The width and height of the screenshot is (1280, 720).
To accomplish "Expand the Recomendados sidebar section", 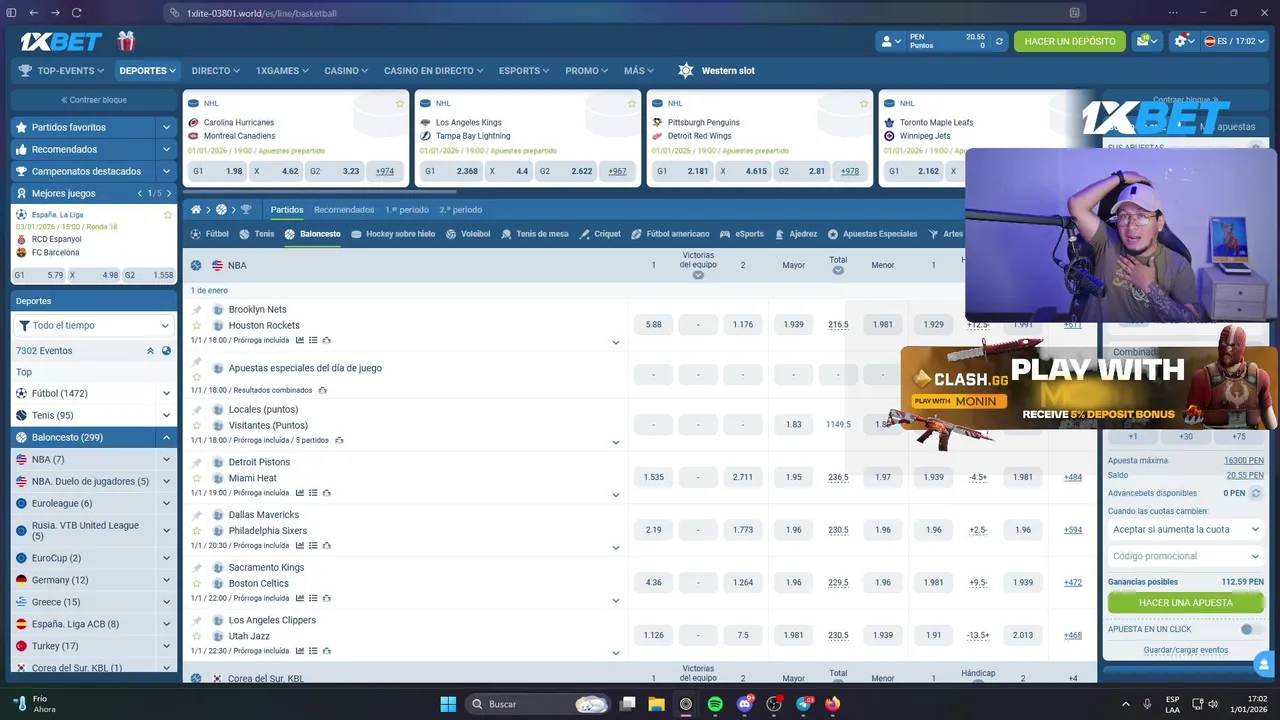I will tap(167, 149).
